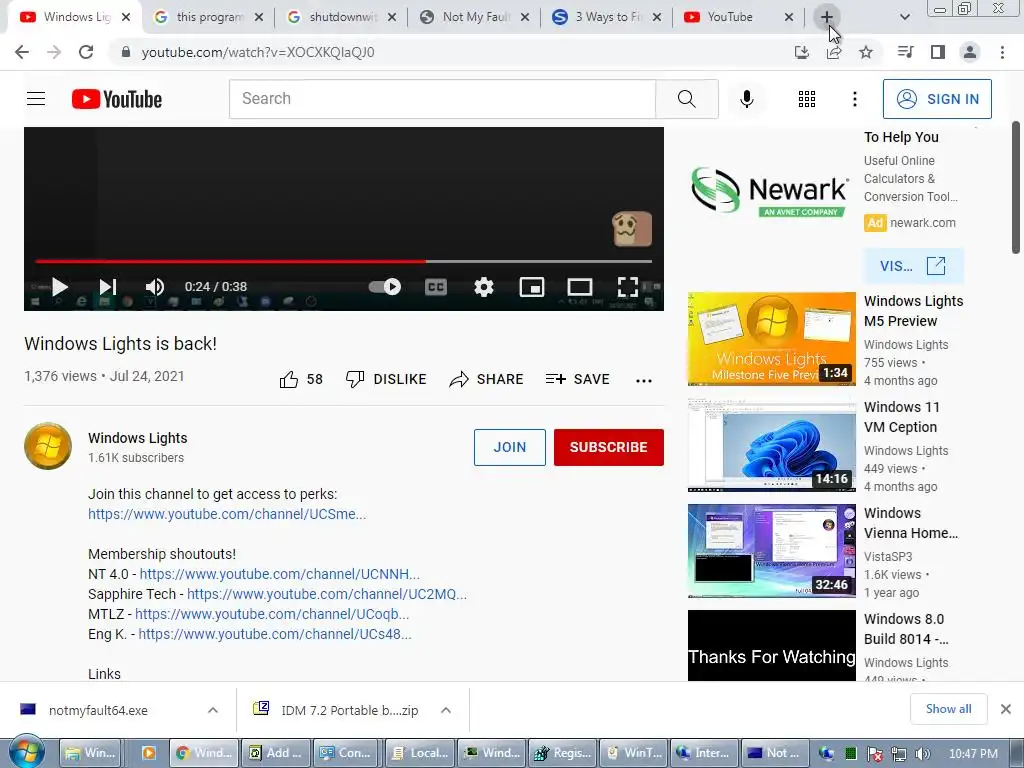
Task: Open MTLZ channel link
Action: tap(272, 614)
